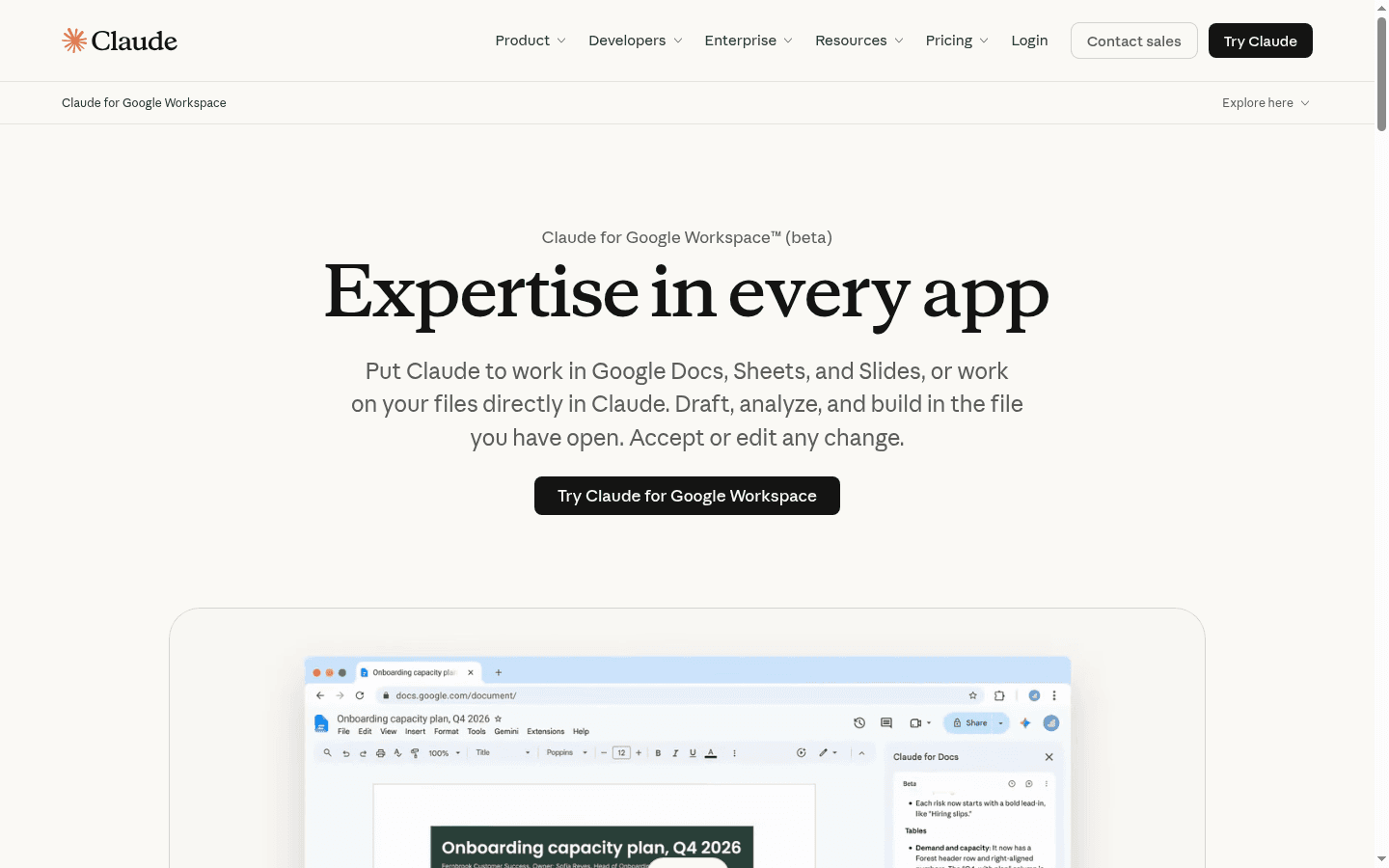Screen dimensions: 1389x868
Task: Click Try Claude for Google Workspace button
Action: (687, 496)
